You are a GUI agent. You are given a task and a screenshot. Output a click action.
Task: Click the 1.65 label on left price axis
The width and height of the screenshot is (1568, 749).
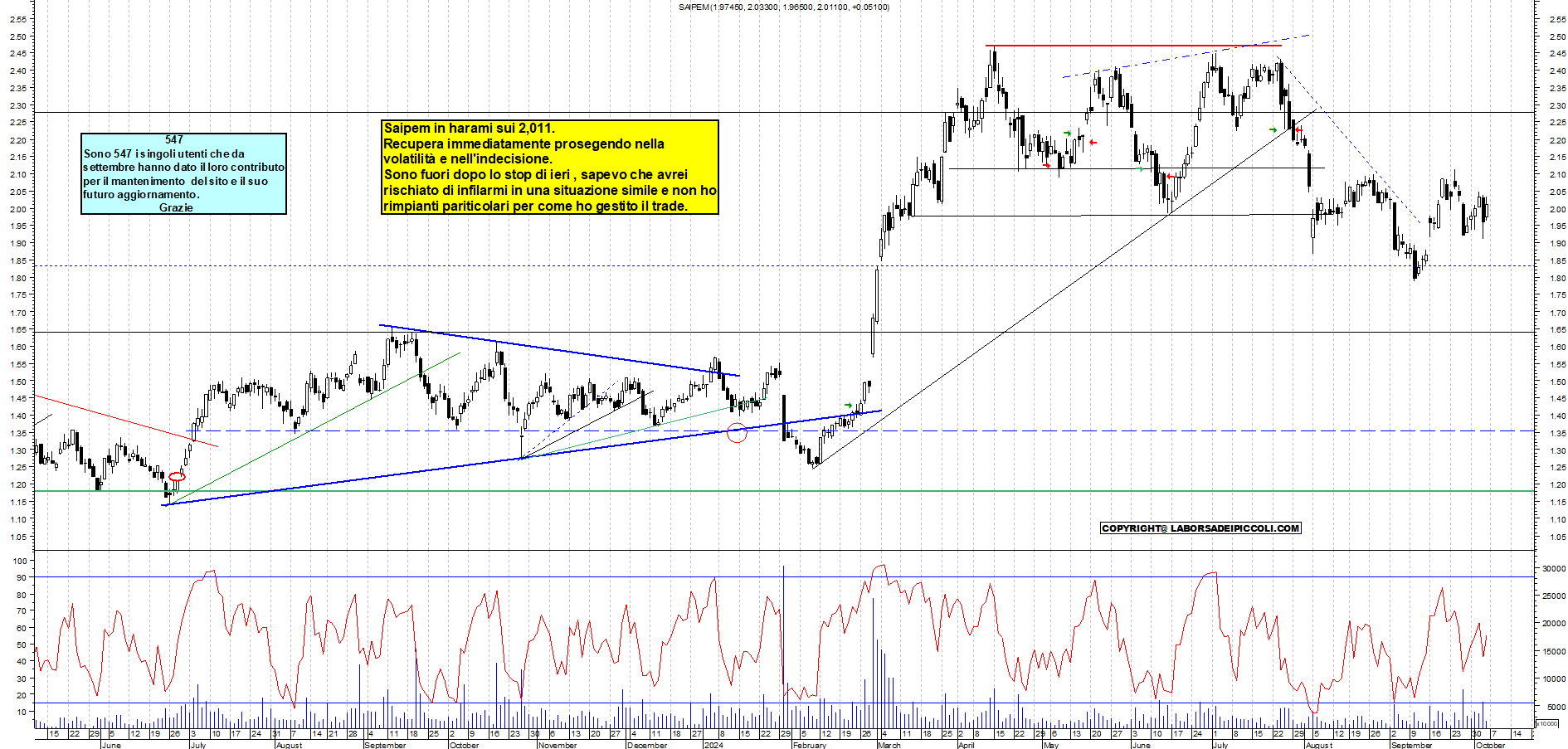(17, 329)
